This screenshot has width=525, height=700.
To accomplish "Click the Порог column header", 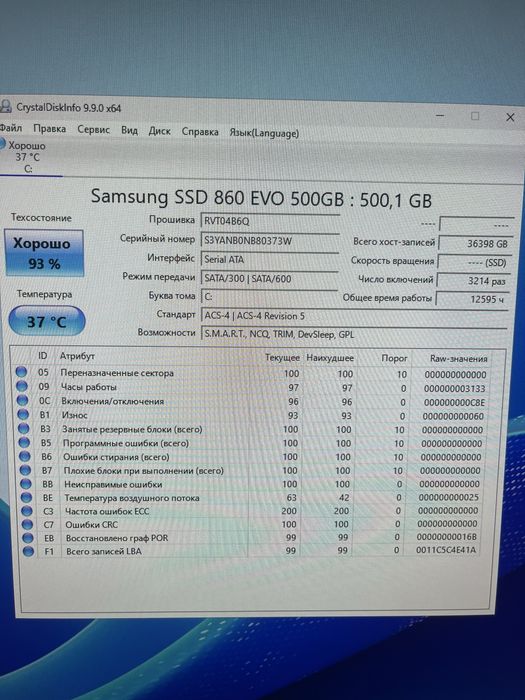I will 394,358.
